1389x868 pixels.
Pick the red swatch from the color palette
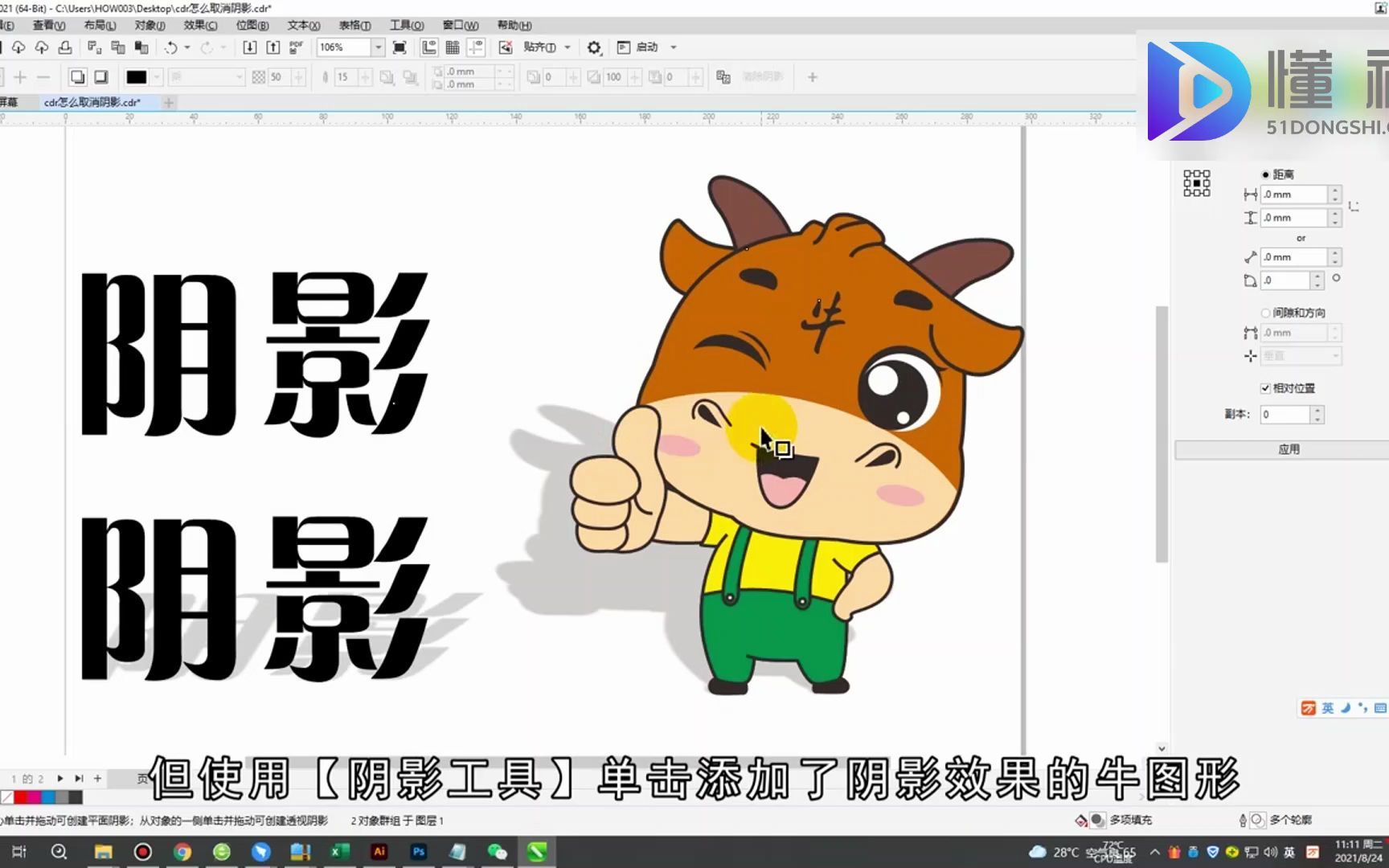tap(22, 797)
